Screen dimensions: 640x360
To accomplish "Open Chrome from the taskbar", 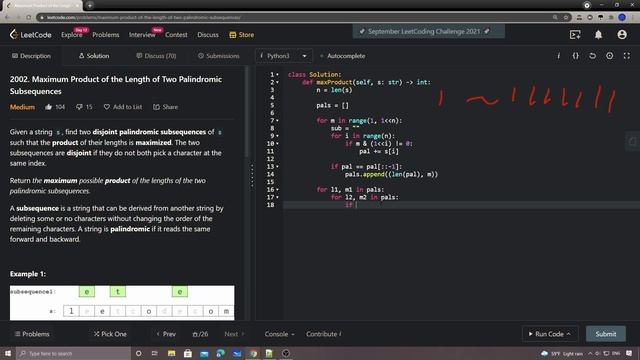I will point(253,353).
